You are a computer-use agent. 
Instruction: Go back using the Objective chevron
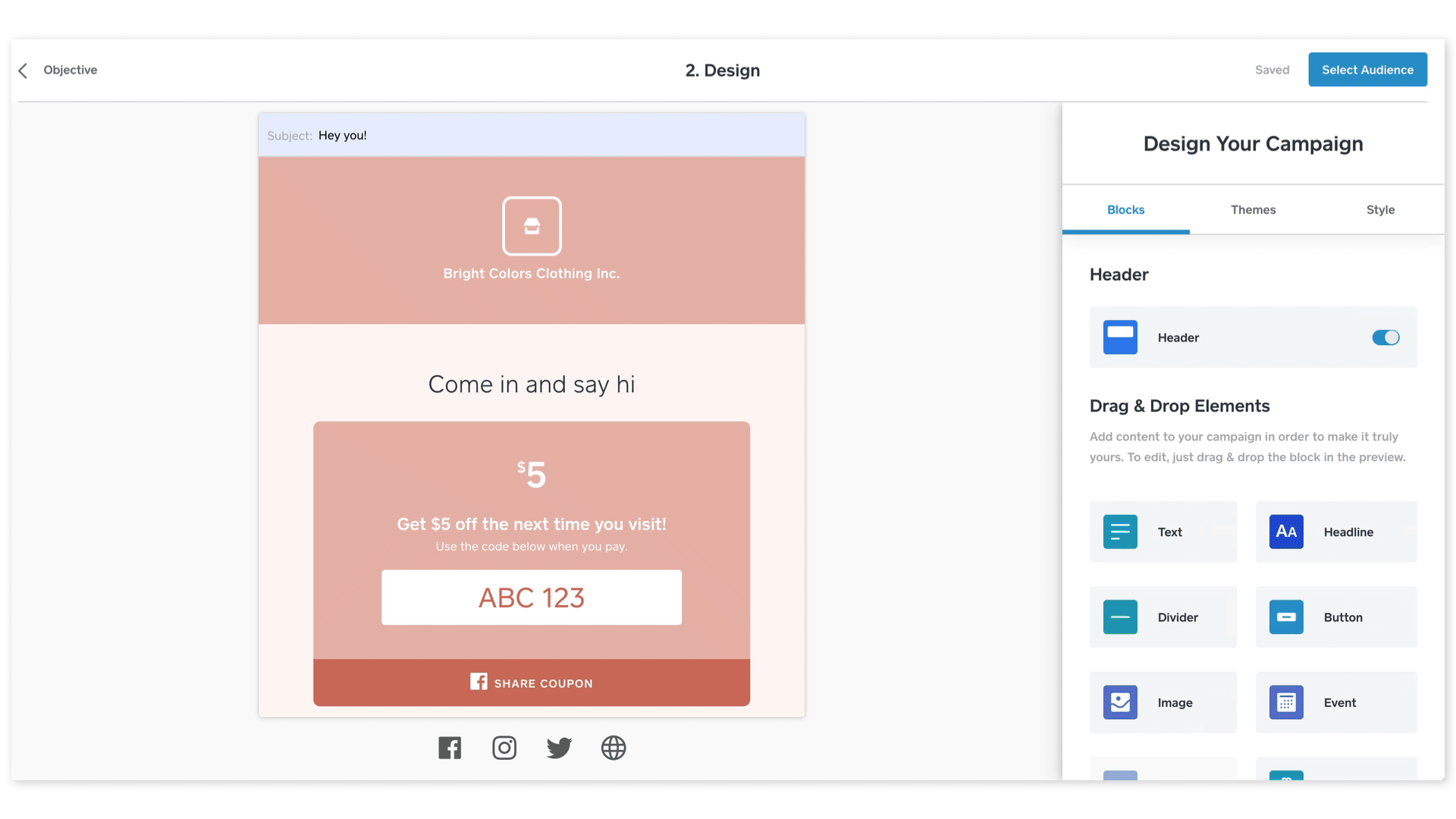point(24,71)
